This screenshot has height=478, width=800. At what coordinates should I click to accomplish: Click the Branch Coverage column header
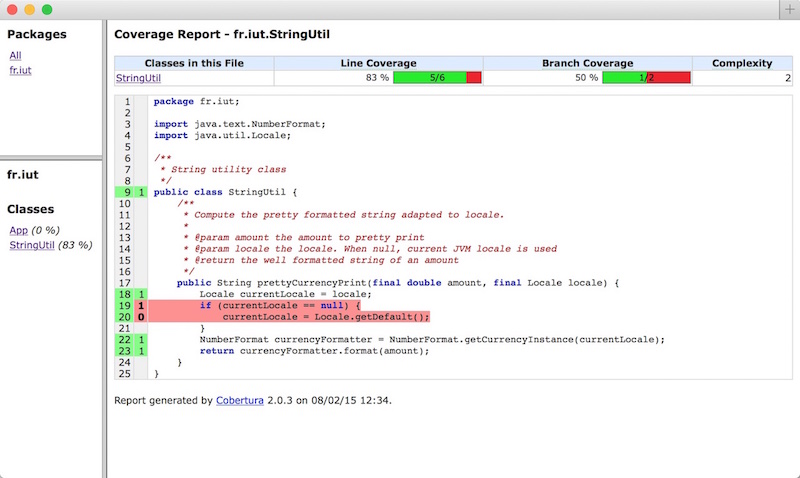click(x=588, y=63)
